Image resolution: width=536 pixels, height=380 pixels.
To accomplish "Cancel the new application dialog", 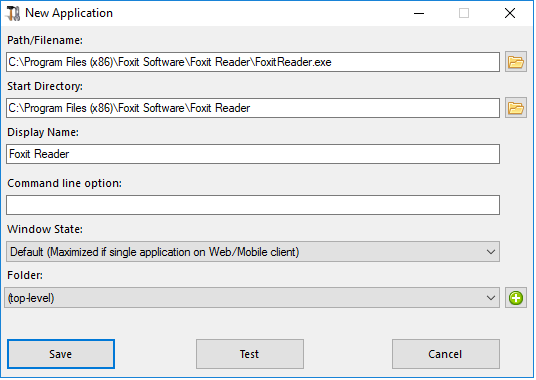I will pos(446,354).
